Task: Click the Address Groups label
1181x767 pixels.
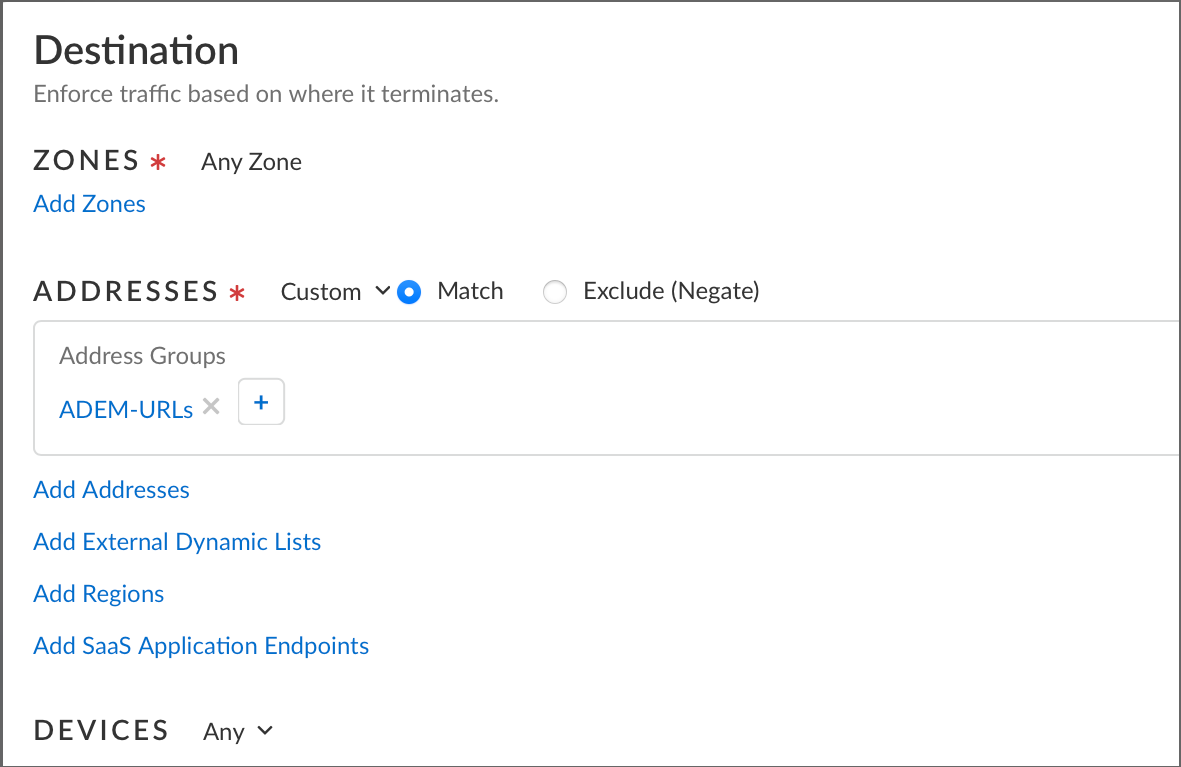Action: click(x=142, y=356)
